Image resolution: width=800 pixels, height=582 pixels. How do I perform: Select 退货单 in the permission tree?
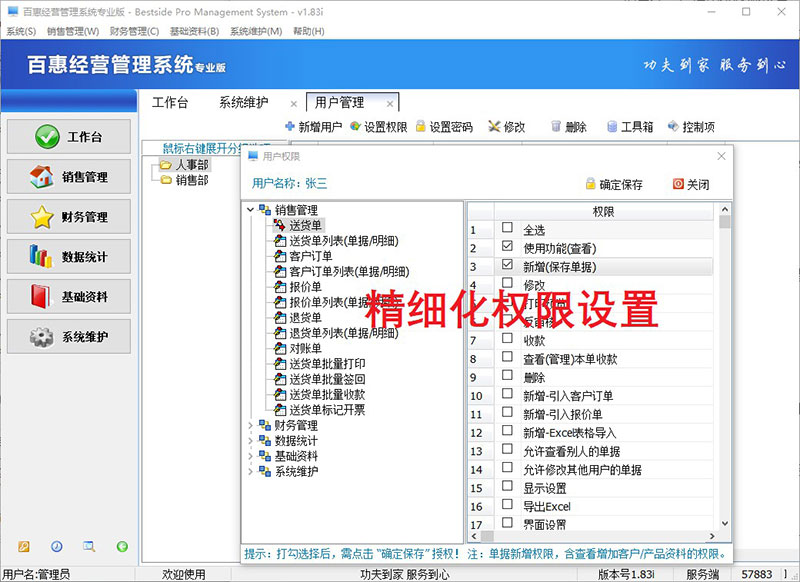305,317
